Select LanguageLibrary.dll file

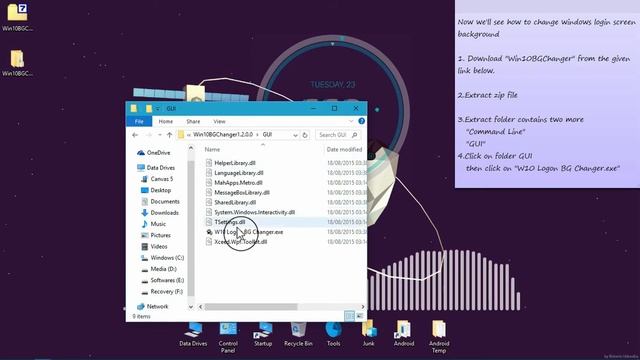click(239, 173)
